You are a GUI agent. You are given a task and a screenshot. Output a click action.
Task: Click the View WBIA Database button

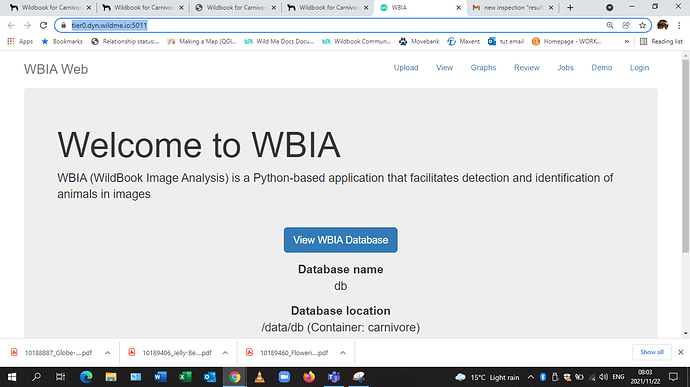(341, 240)
